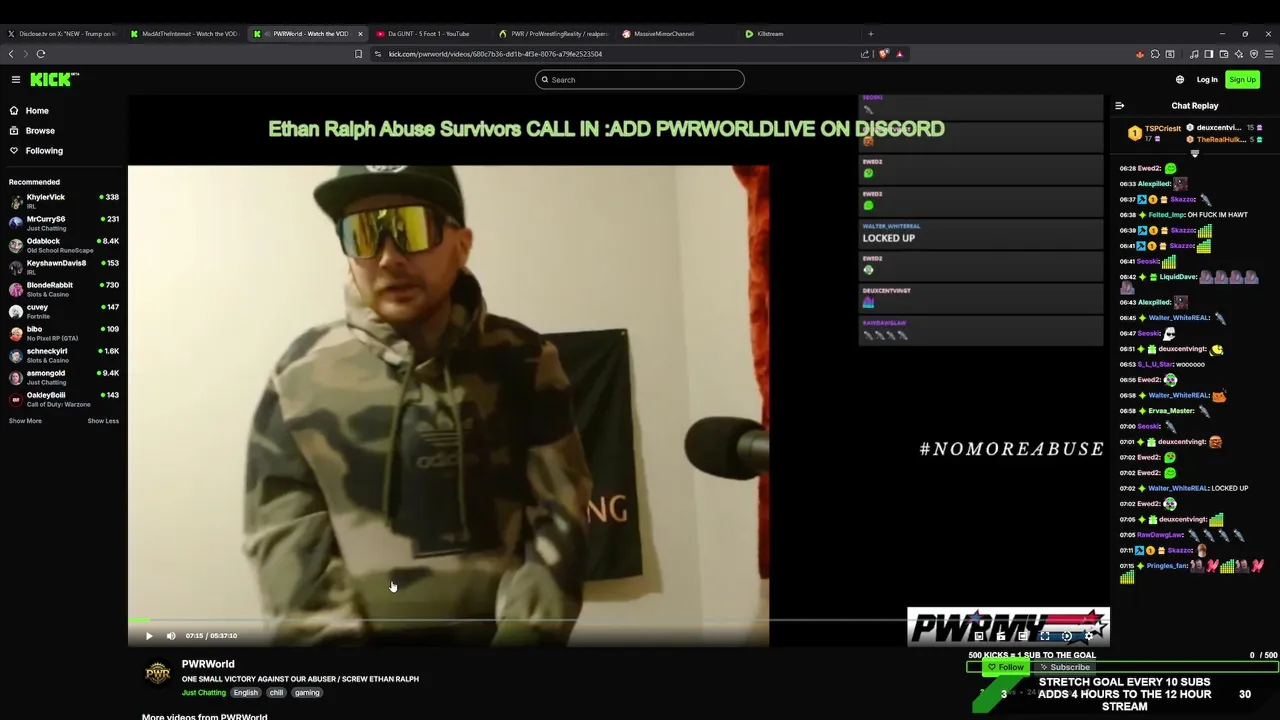Open the media playlist music icon
The width and height of the screenshot is (1280, 720).
click(x=1194, y=54)
